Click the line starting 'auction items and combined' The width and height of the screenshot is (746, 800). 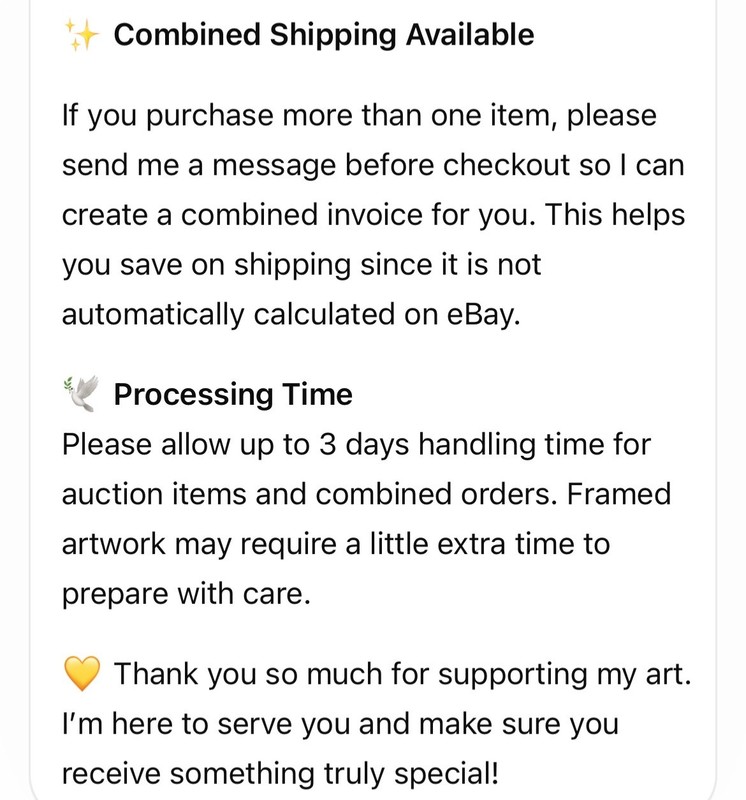click(x=366, y=494)
